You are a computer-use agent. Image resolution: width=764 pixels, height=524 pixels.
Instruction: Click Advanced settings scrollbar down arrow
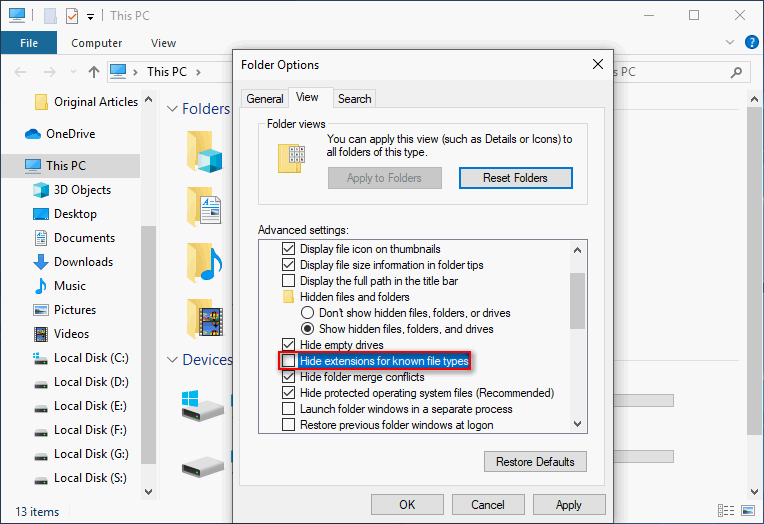pyautogui.click(x=577, y=424)
